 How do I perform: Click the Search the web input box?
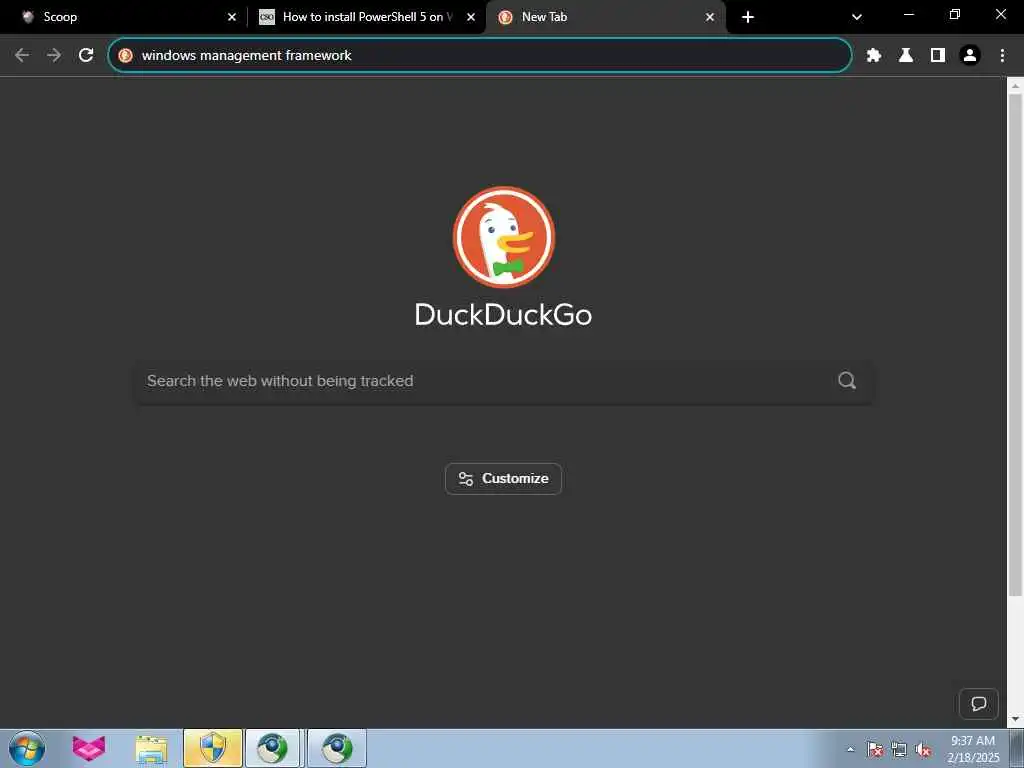504,381
